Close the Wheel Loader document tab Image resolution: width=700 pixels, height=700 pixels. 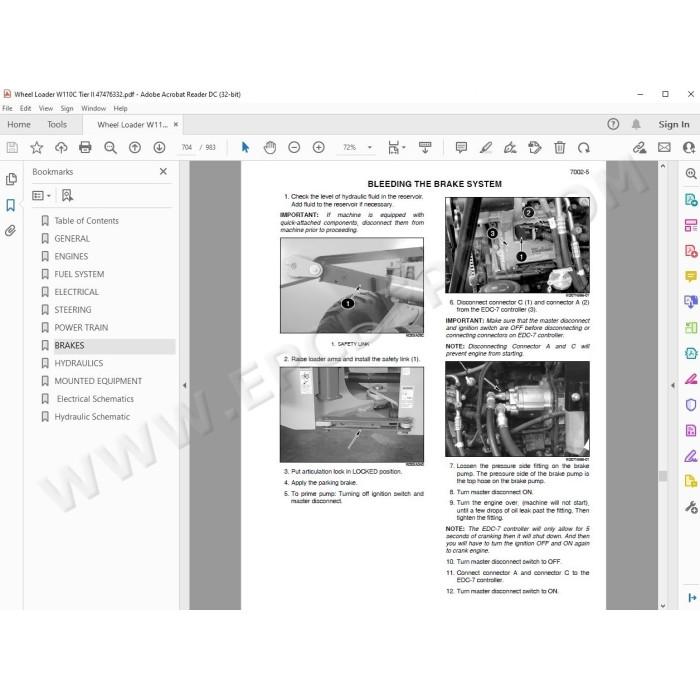(176, 125)
